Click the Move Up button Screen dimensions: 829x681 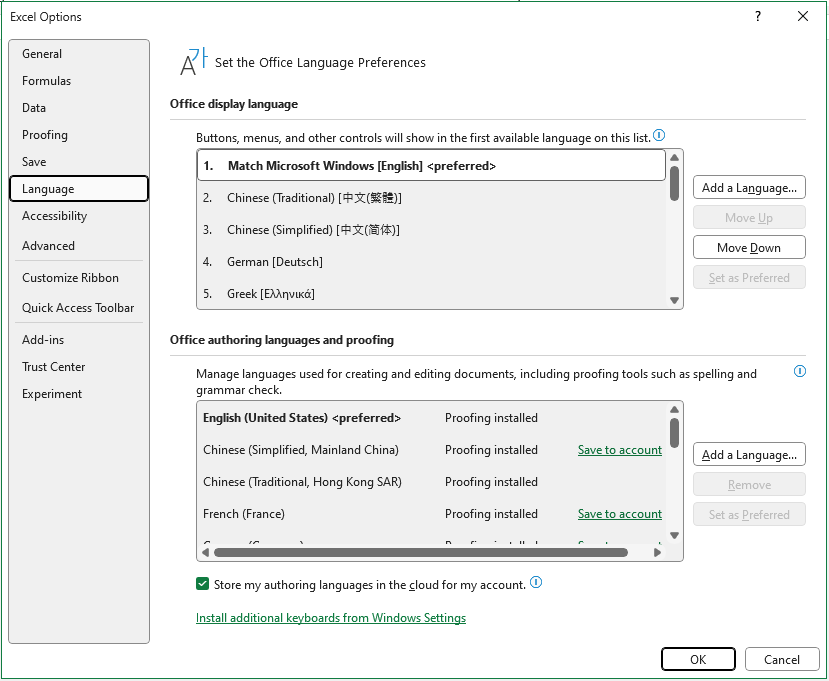point(749,217)
